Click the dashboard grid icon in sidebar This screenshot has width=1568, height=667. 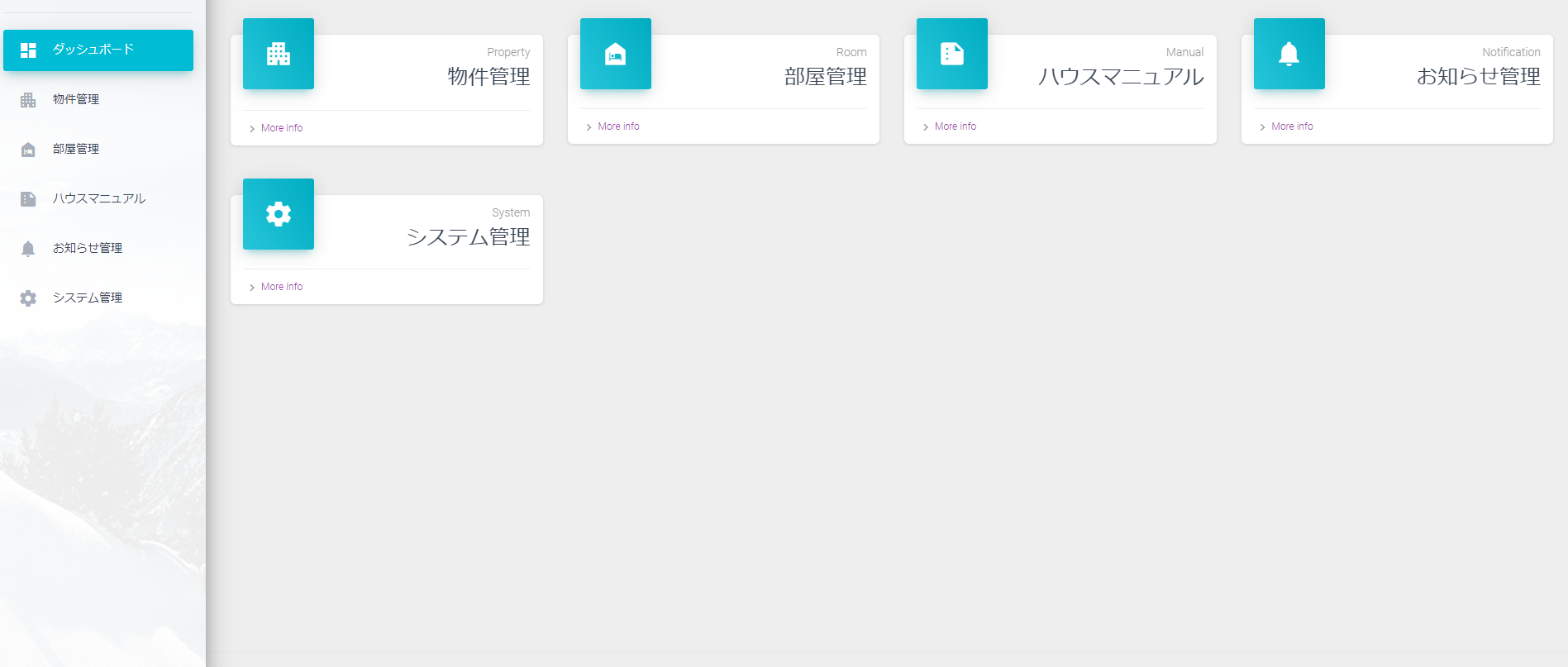pos(28,50)
